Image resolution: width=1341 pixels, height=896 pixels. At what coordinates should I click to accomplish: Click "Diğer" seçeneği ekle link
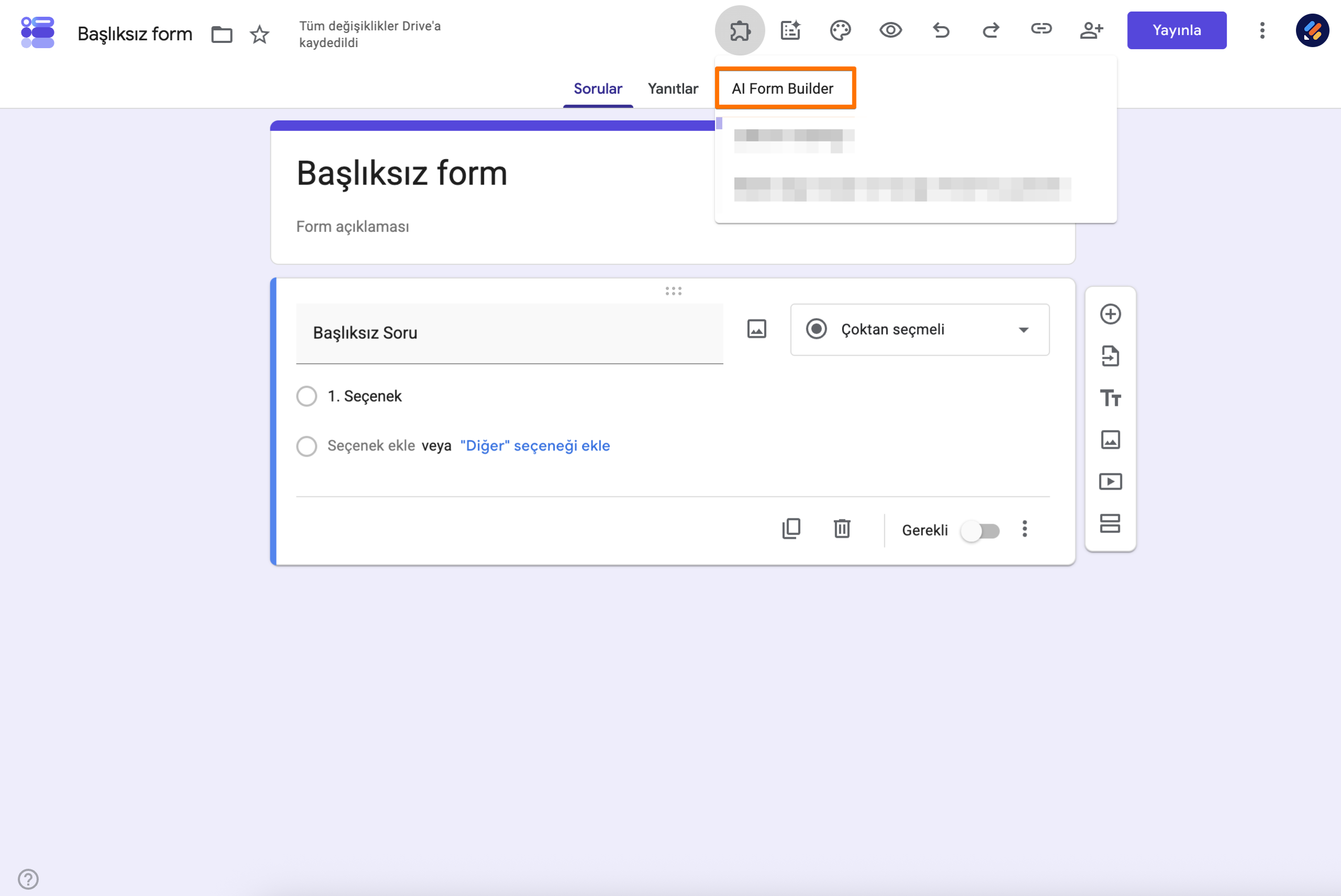point(535,446)
